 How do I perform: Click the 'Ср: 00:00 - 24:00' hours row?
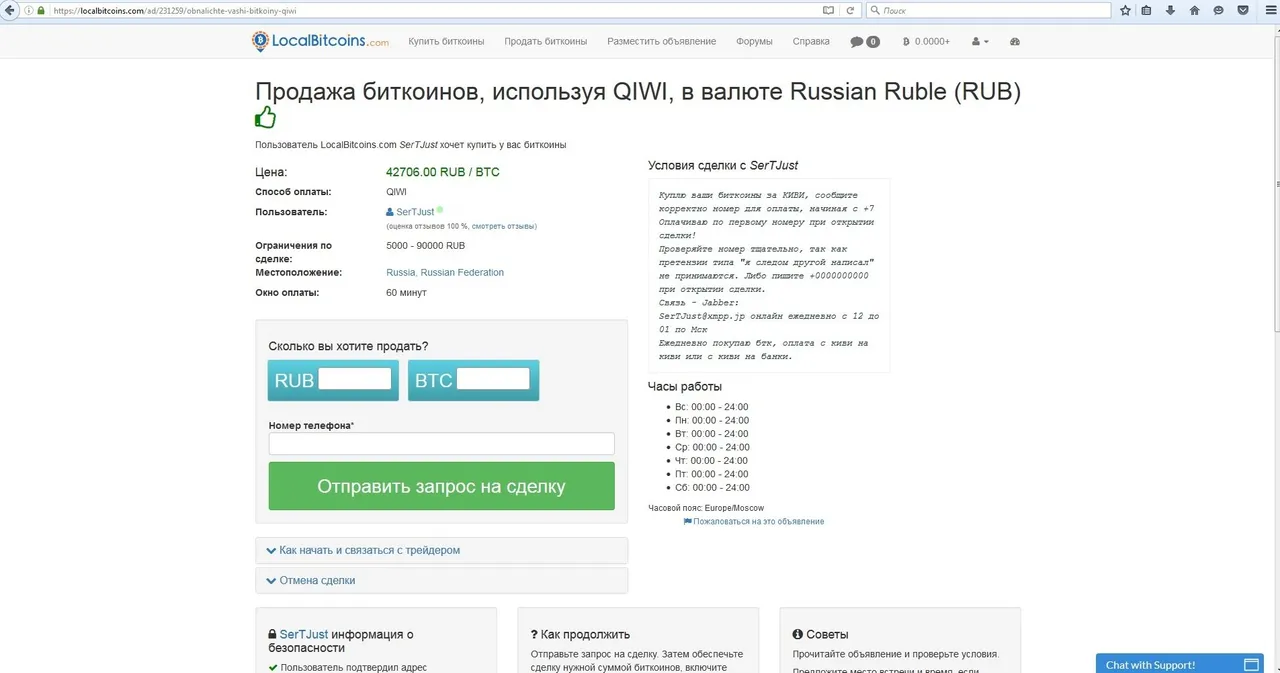coord(712,447)
